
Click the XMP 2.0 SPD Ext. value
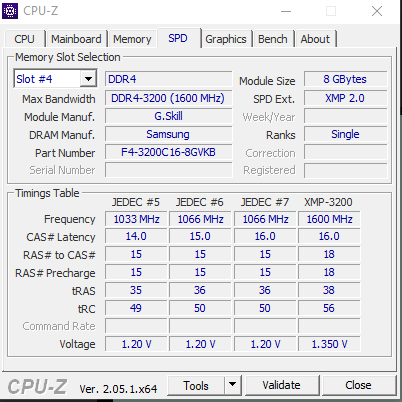click(x=345, y=98)
